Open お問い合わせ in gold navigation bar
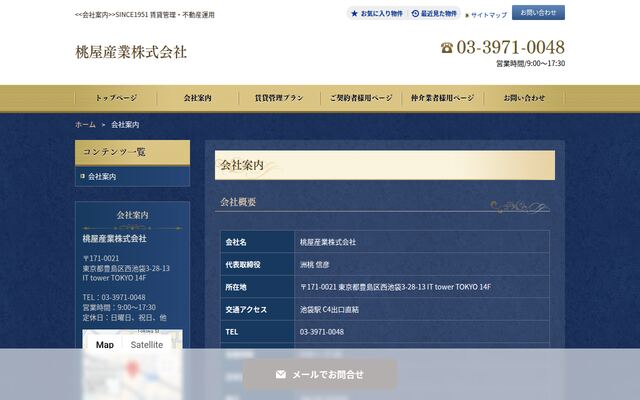The image size is (640, 400). tap(524, 98)
